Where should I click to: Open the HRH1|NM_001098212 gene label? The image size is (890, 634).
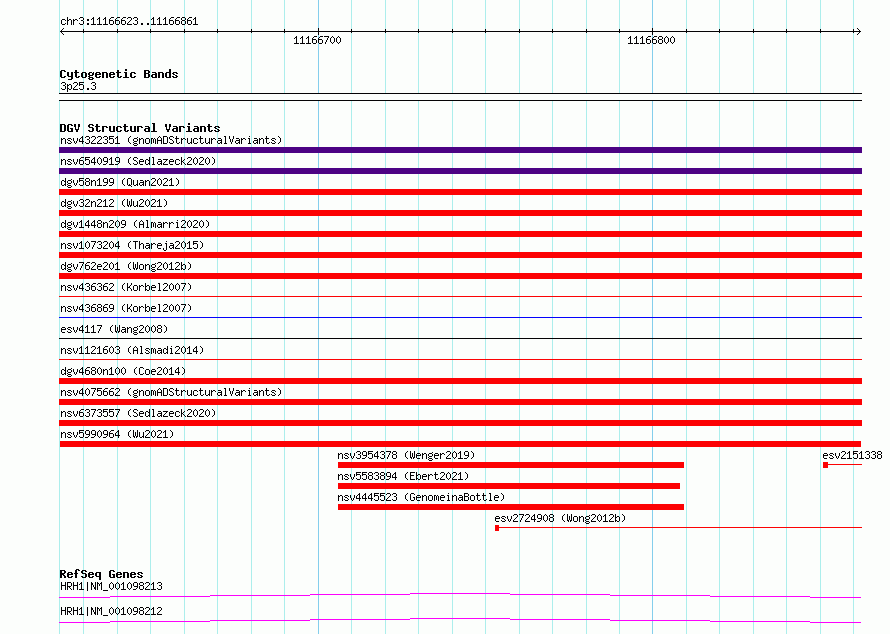pos(111,611)
